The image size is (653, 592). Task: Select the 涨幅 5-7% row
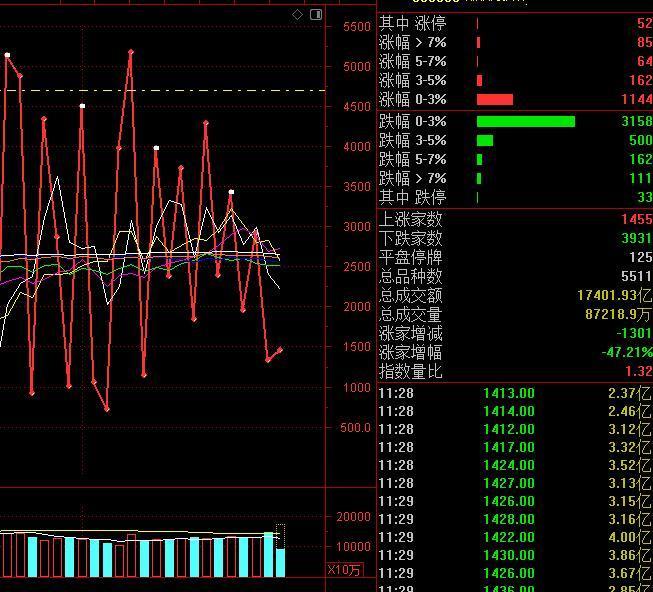point(516,62)
